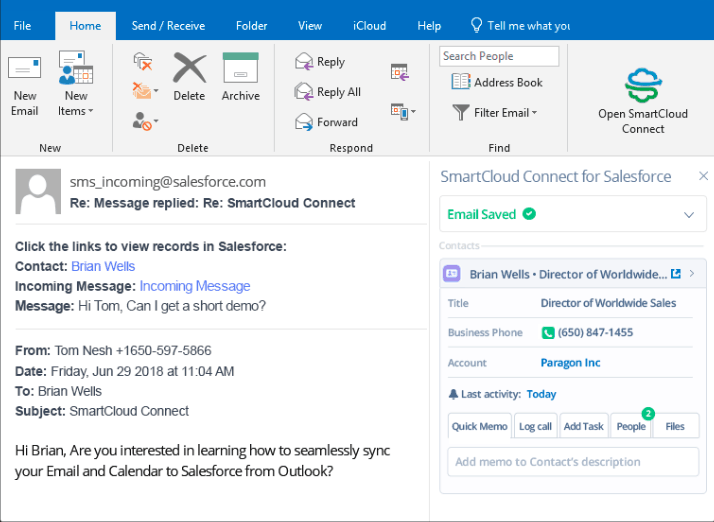Expand Brian Wells contact details chevron

click(692, 273)
